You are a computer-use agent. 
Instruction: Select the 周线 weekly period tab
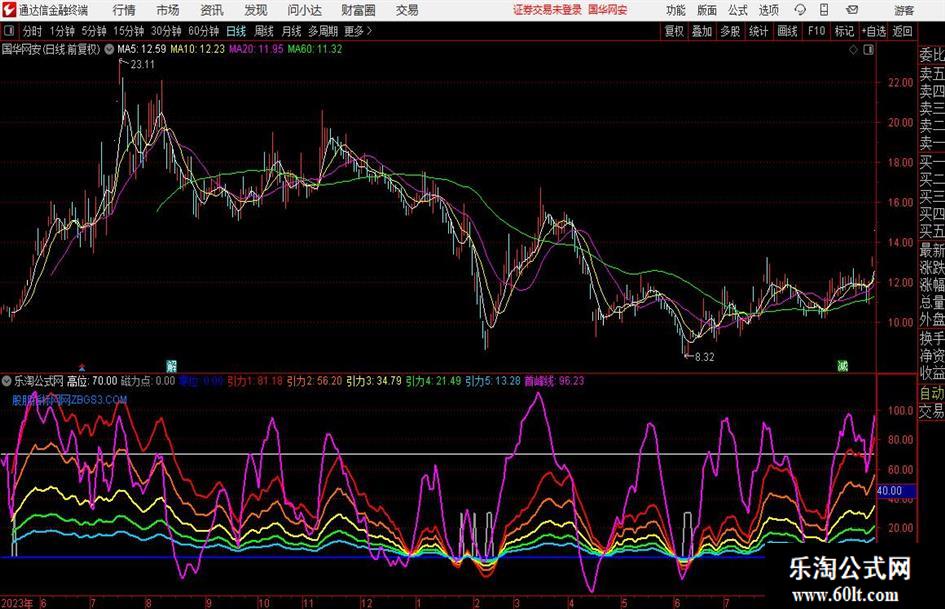click(264, 31)
